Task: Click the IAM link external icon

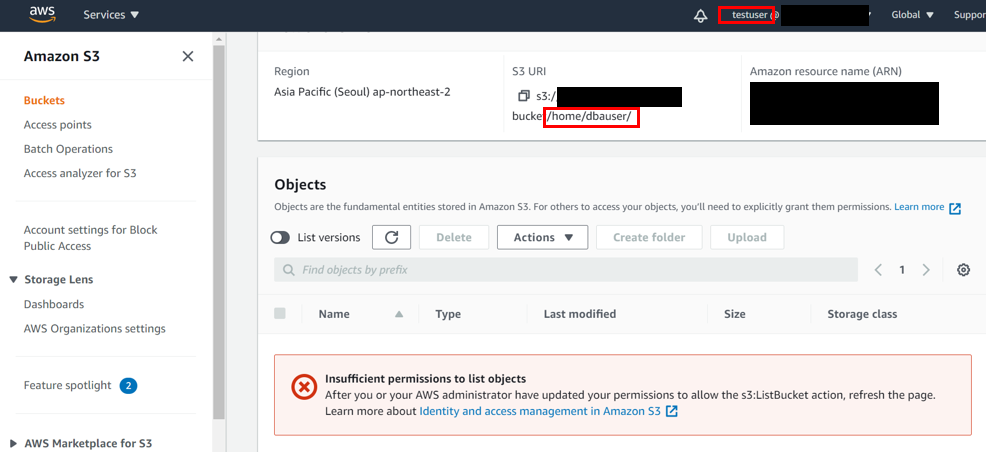Action: point(672,412)
